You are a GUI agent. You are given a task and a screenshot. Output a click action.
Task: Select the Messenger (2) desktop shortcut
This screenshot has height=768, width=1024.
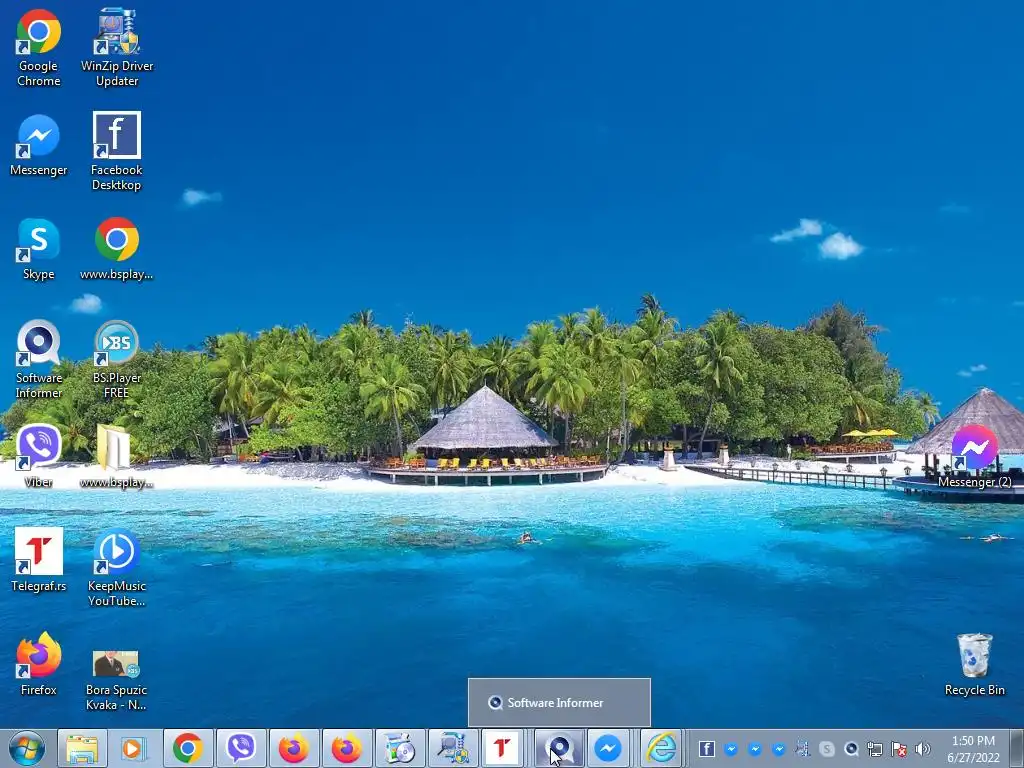pos(974,456)
